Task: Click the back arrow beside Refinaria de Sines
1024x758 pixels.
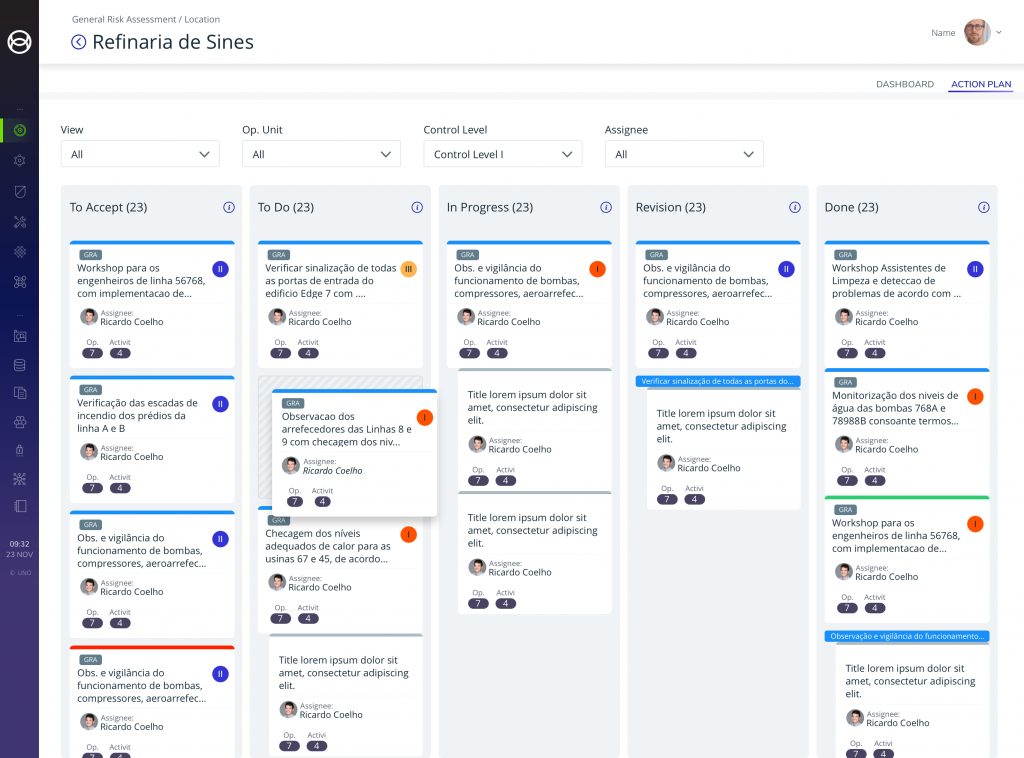Action: point(79,42)
